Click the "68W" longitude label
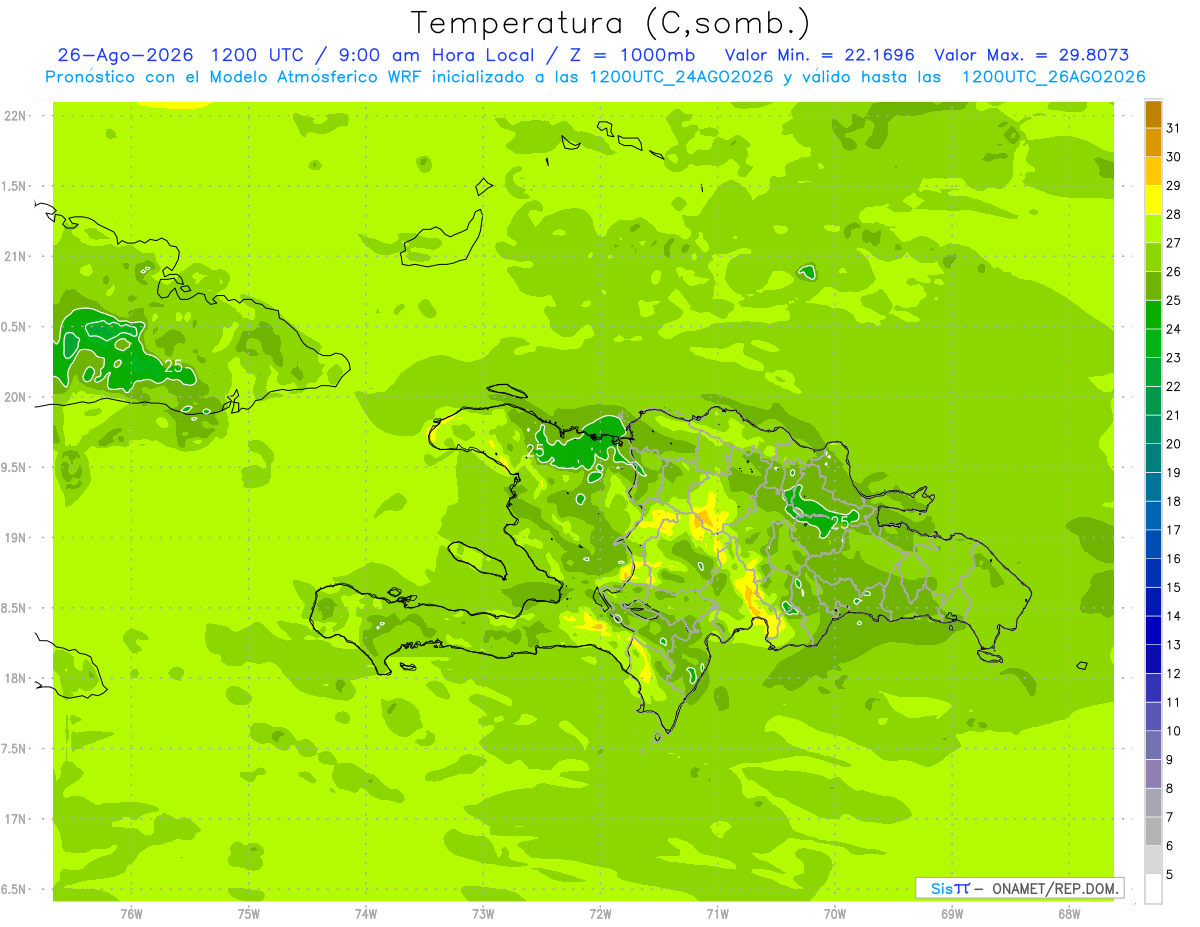This screenshot has width=1200, height=927. pyautogui.click(x=1069, y=915)
